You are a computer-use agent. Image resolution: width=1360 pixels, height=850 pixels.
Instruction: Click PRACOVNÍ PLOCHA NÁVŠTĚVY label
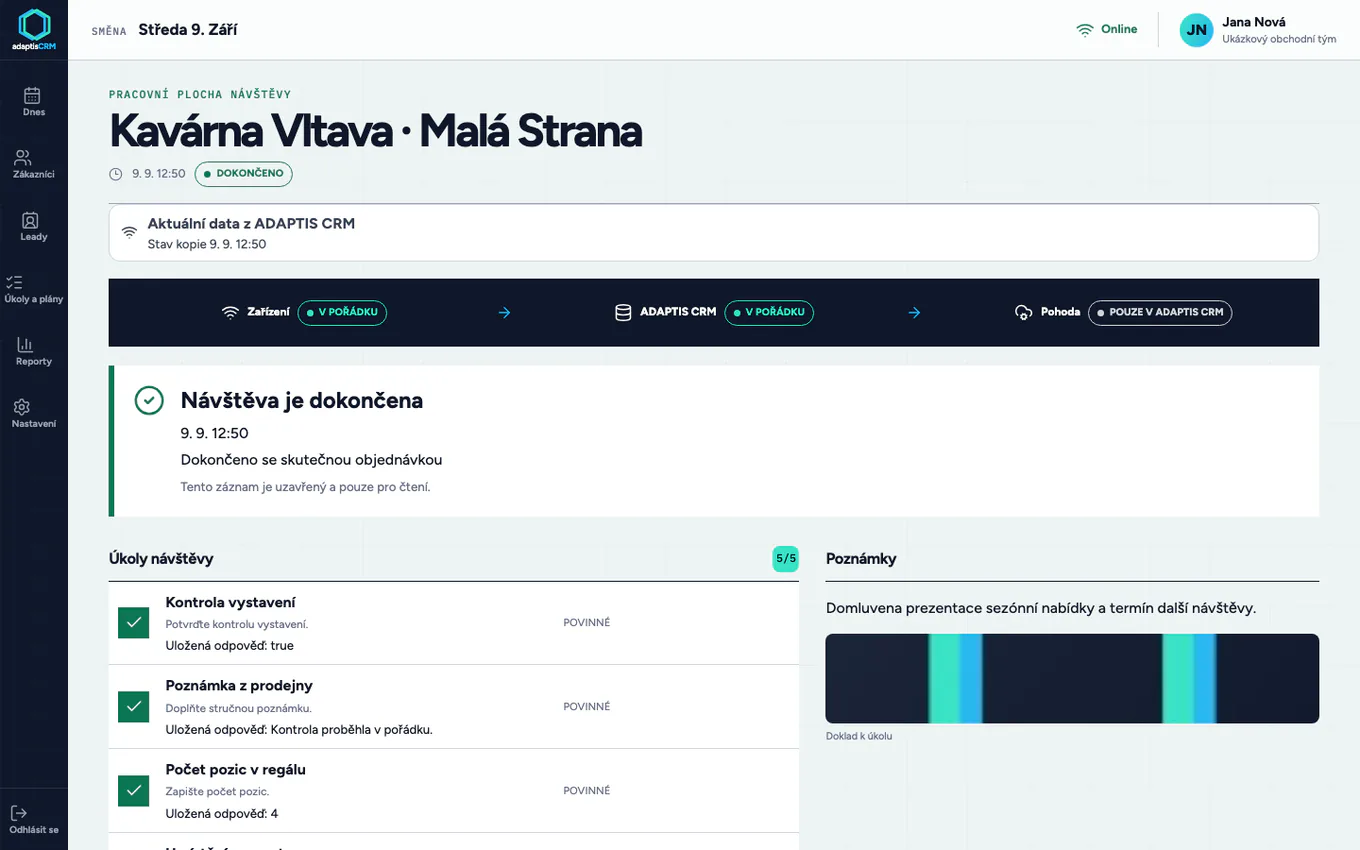pos(200,94)
